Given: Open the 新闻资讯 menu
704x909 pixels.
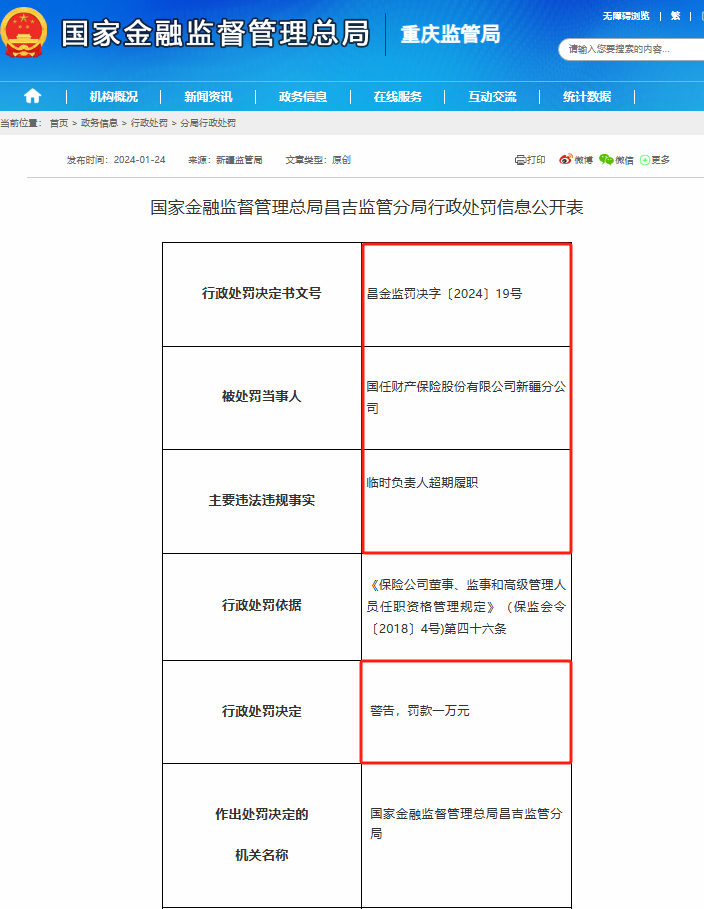Looking at the screenshot, I should click(x=208, y=97).
